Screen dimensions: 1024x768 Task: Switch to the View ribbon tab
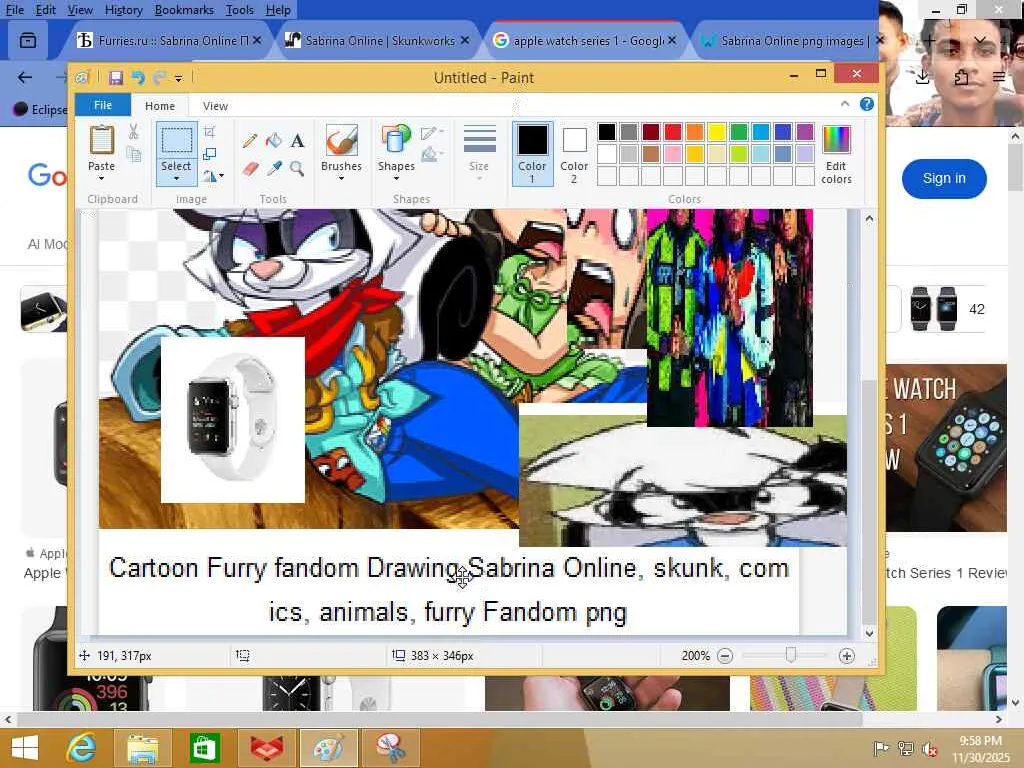coord(215,106)
